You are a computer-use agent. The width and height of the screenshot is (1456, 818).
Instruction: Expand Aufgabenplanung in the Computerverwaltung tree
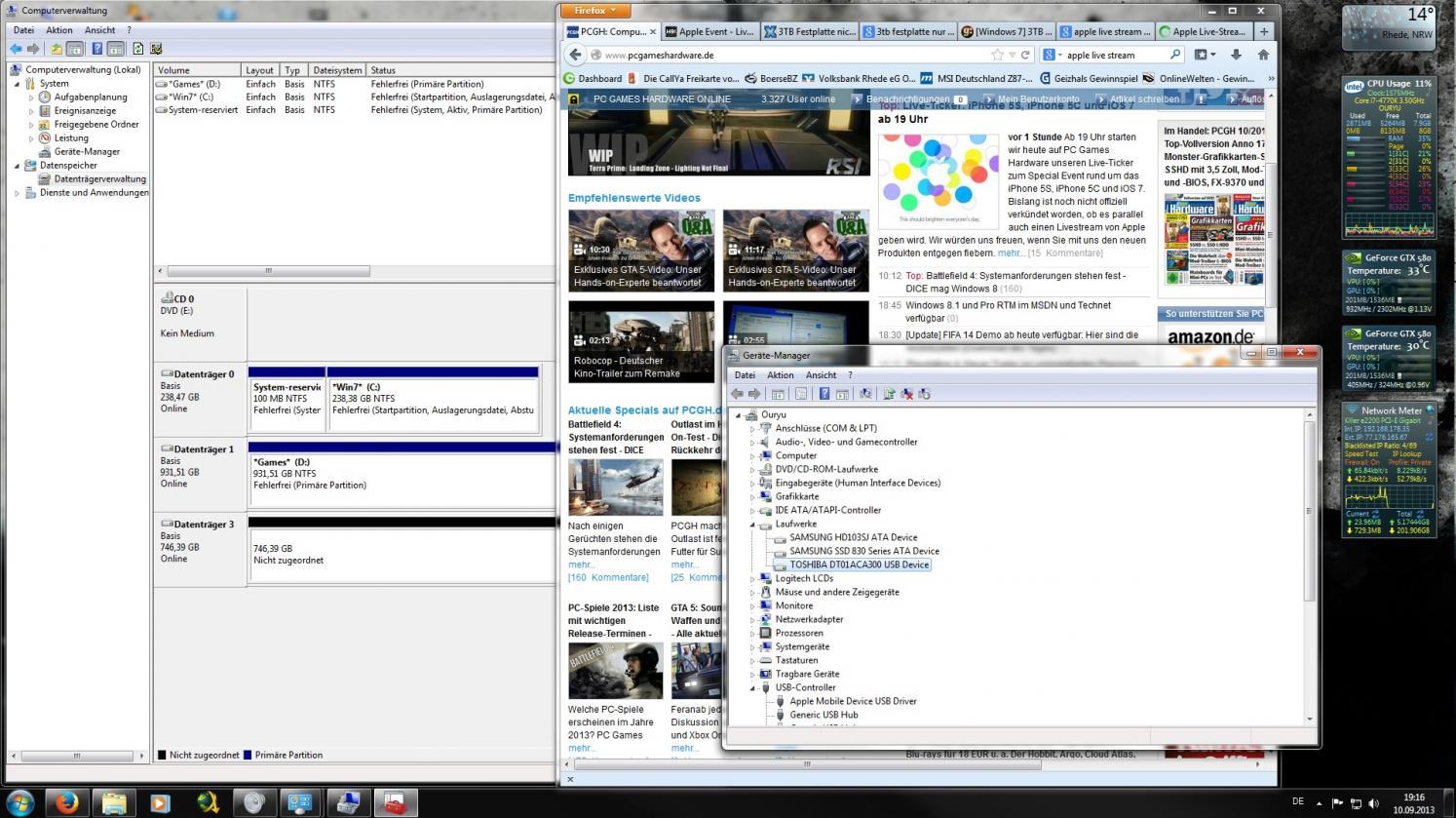pyautogui.click(x=31, y=97)
